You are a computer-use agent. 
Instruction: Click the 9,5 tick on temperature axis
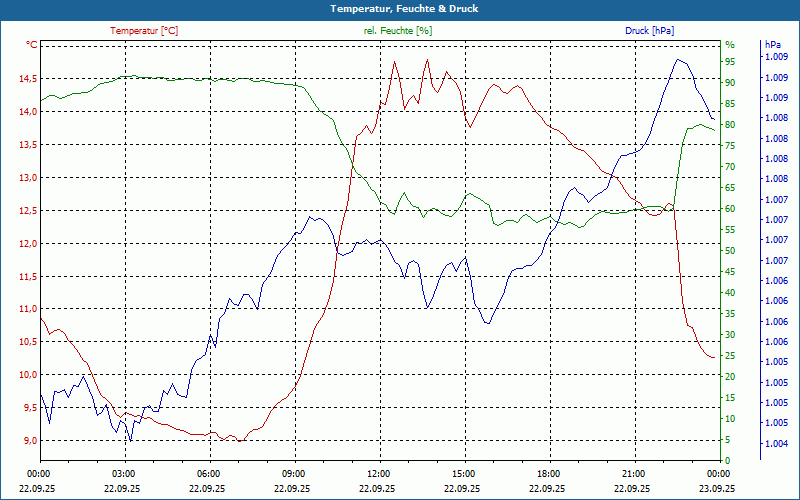pos(30,408)
